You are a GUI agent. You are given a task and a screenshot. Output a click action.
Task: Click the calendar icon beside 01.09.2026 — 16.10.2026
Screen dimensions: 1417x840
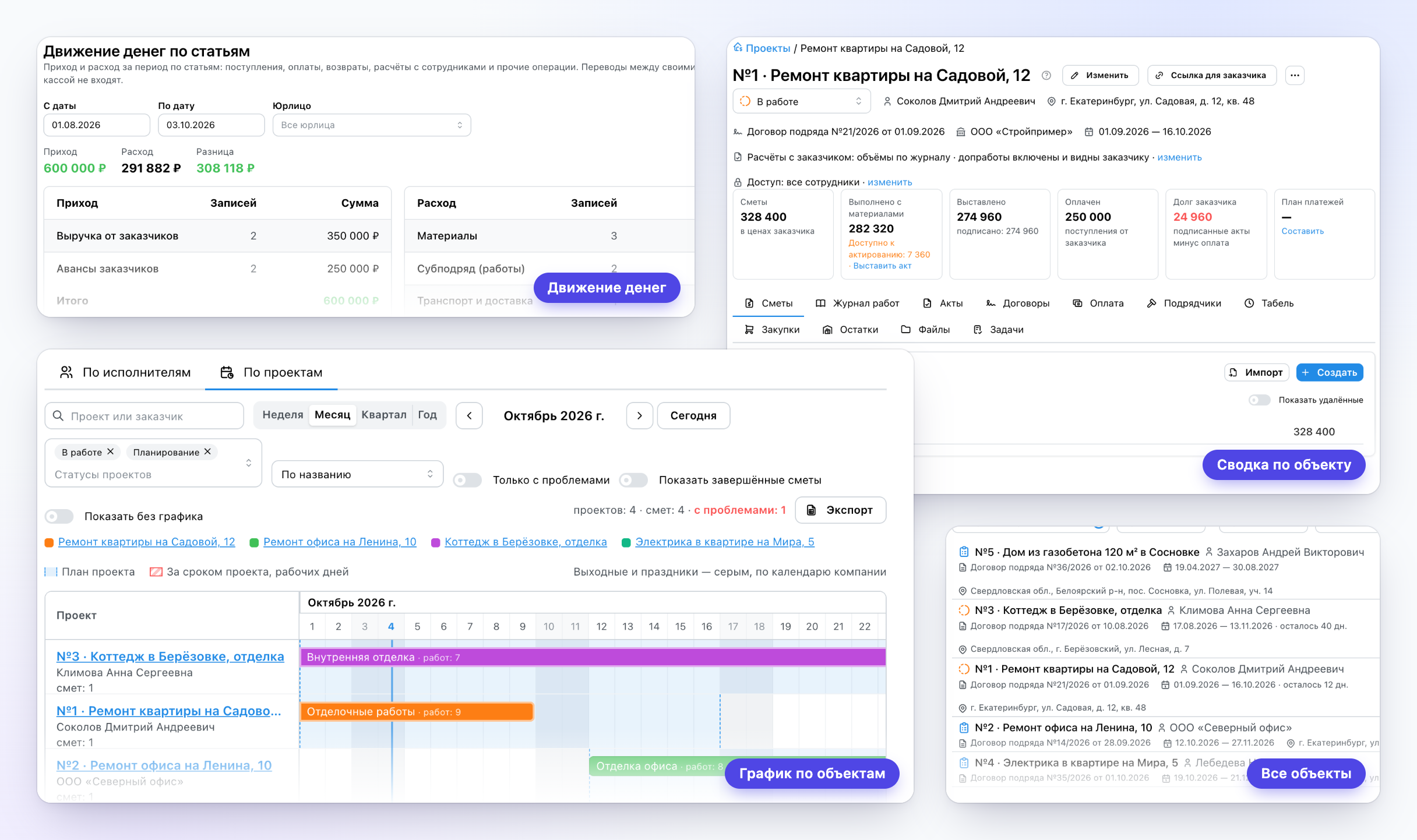(1088, 132)
